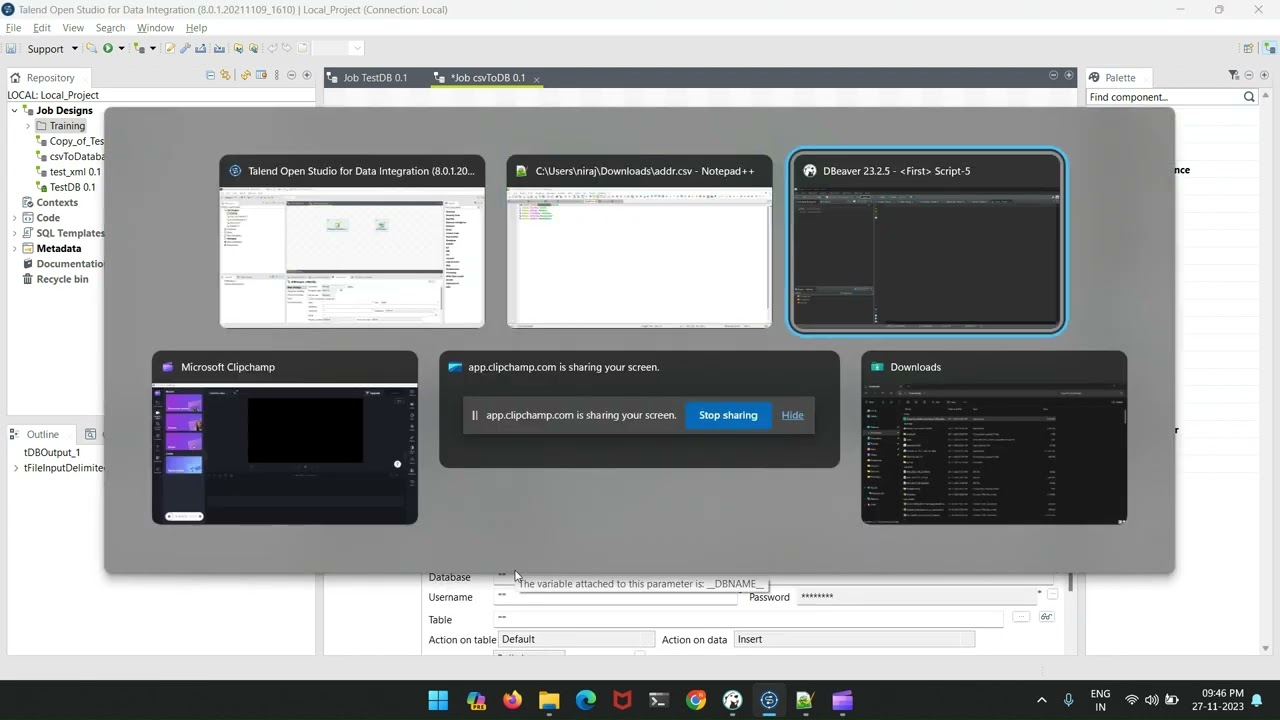Click the Palette filter icon
1280x720 pixels.
click(x=1234, y=75)
